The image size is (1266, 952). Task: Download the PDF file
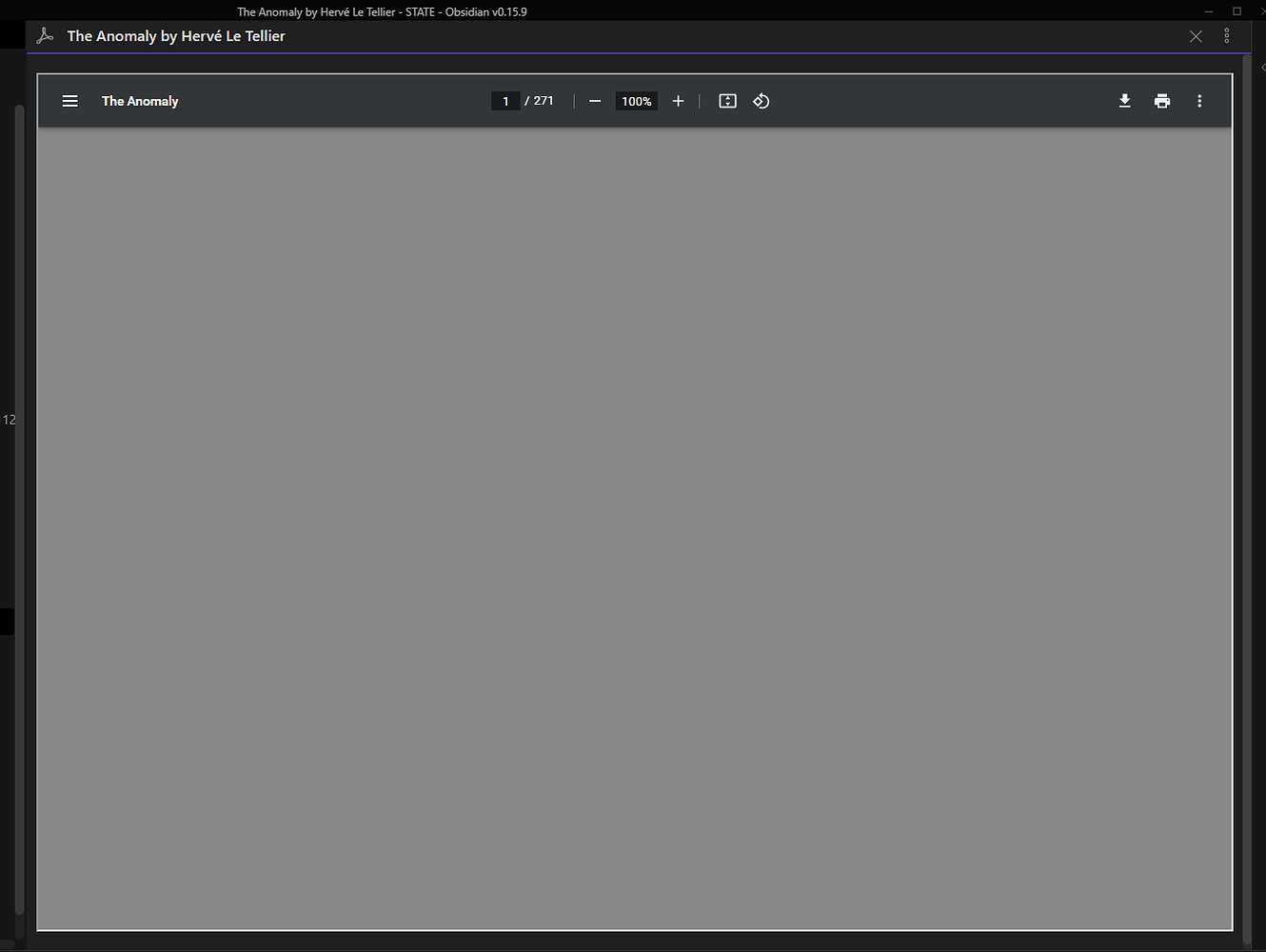[1124, 101]
